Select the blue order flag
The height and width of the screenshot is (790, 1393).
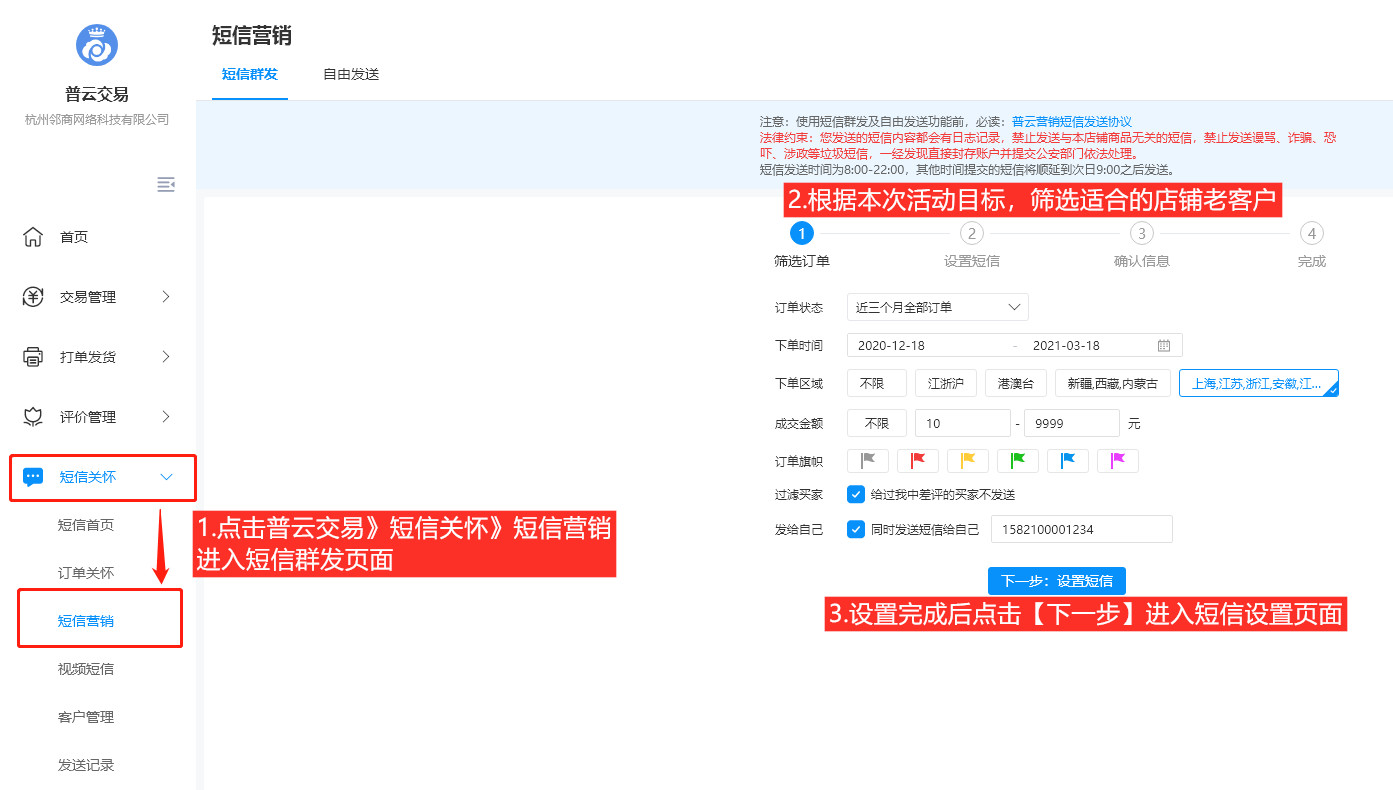click(1068, 461)
